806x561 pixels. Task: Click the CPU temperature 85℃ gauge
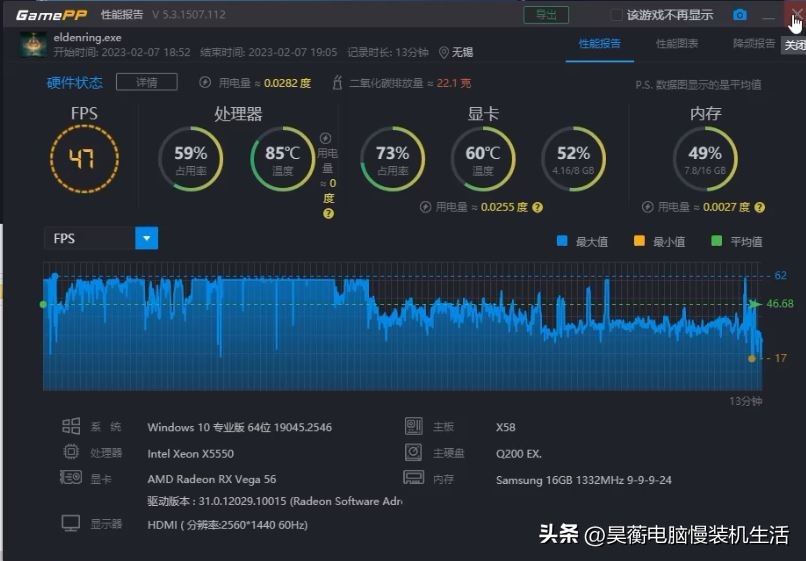282,159
